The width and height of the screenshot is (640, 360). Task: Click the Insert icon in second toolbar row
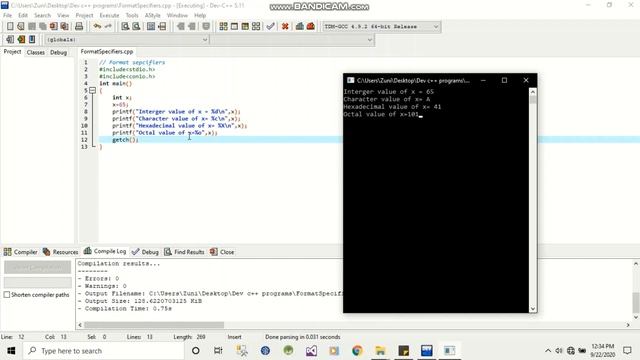click(x=10, y=40)
